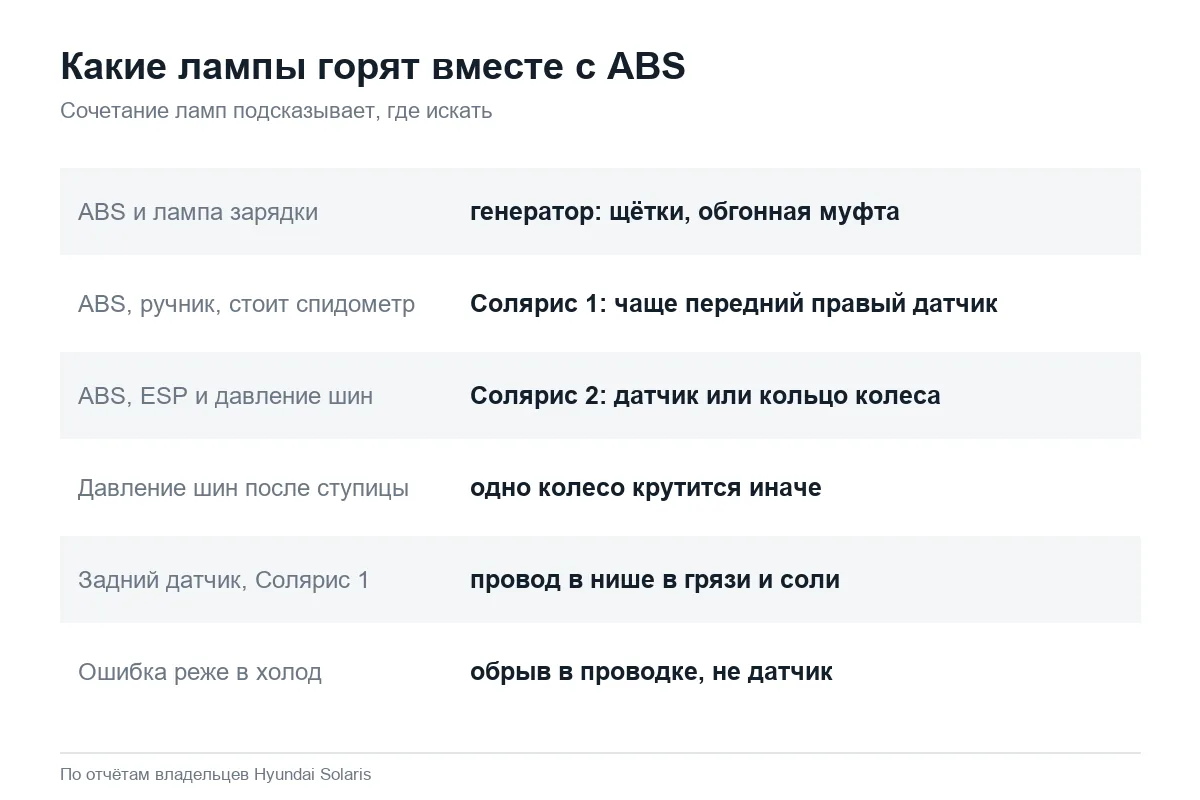Click the cell 'Давление шин после ступицы'
The width and height of the screenshot is (1200, 800).
click(243, 488)
